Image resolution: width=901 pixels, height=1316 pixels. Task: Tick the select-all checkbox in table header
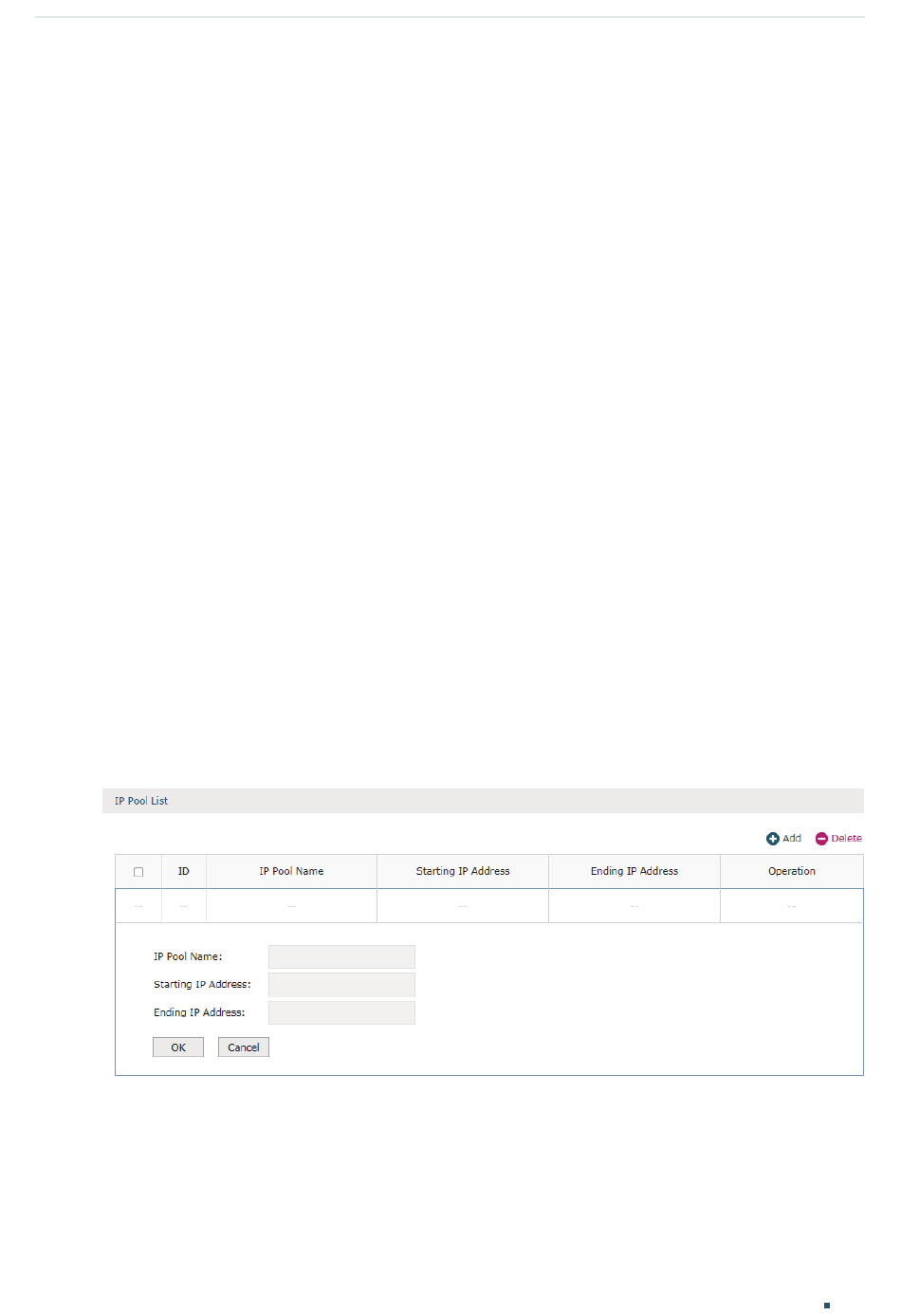click(x=138, y=872)
